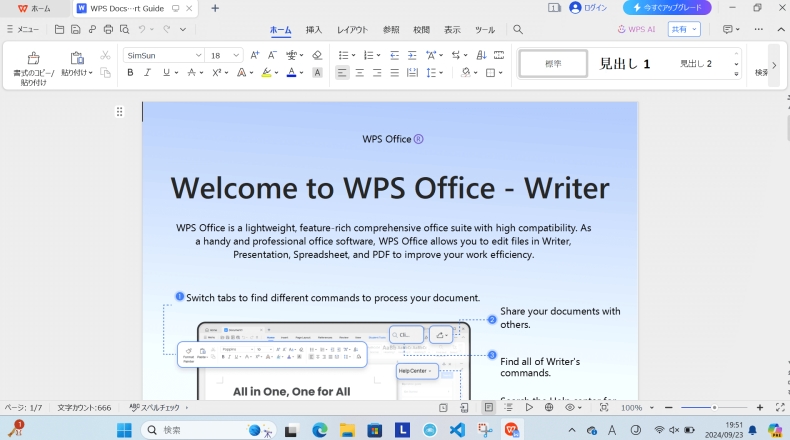This screenshot has height=440, width=790.
Task: Click the Windows taskbar 検索 search box
Action: (209, 430)
